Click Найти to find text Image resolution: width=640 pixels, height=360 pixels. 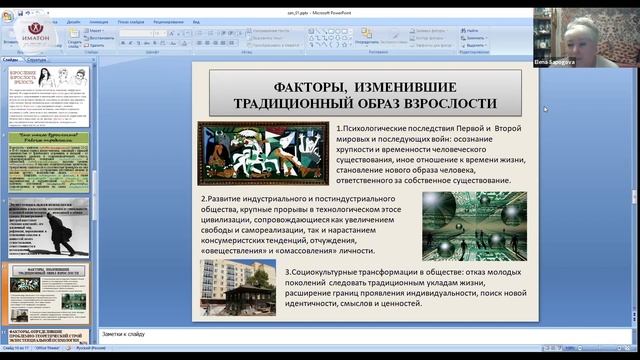click(x=470, y=31)
